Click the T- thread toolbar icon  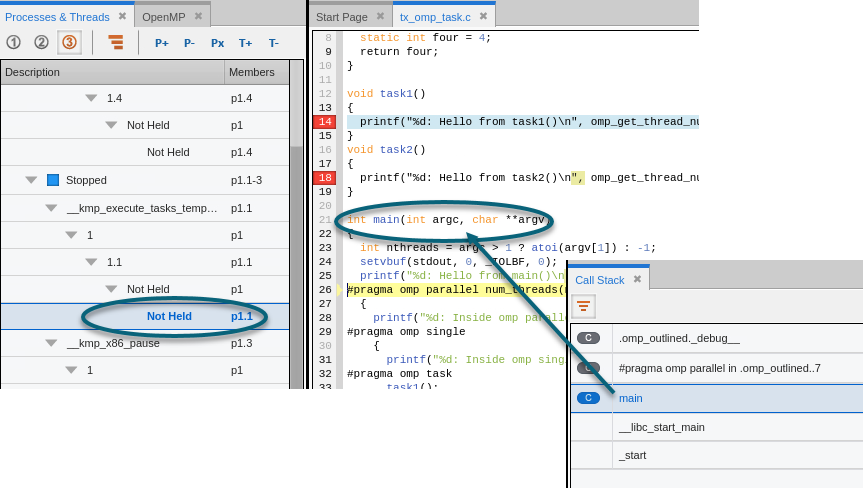point(273,43)
